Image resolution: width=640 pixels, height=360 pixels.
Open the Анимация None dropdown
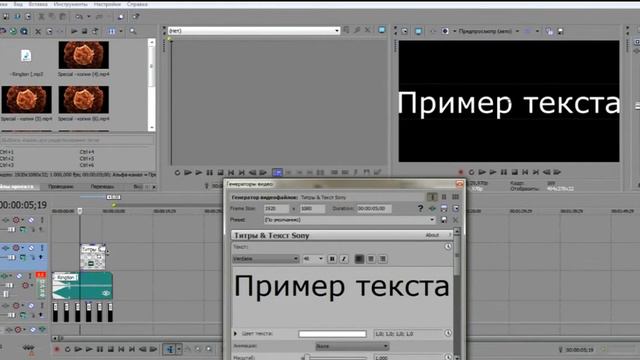click(352, 346)
